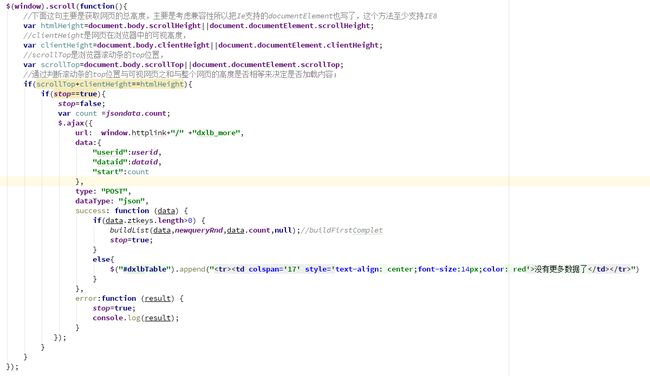The height and width of the screenshot is (376, 650).
Task: Click the console.log(result); line
Action: click(136, 318)
